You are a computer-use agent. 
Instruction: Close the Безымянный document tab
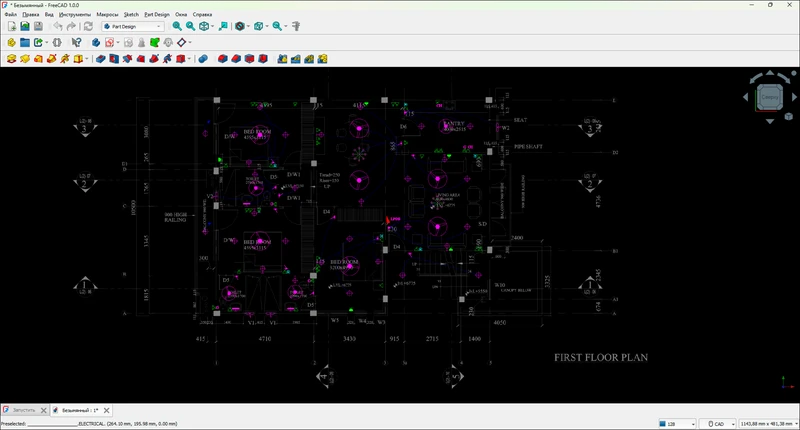tap(107, 410)
